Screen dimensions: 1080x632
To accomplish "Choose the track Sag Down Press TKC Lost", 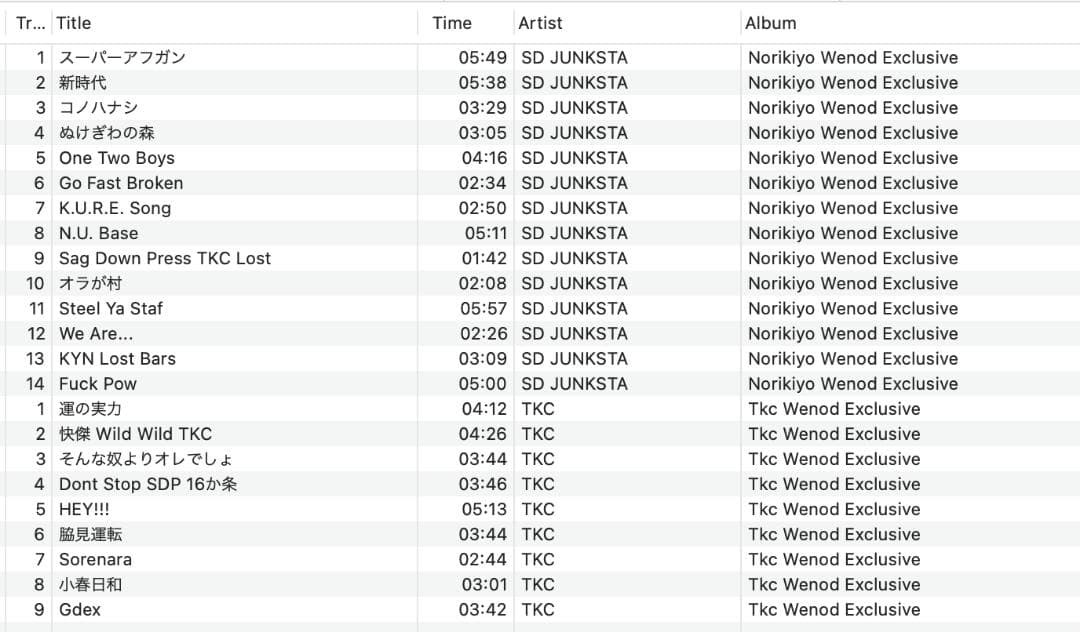I will coord(165,258).
